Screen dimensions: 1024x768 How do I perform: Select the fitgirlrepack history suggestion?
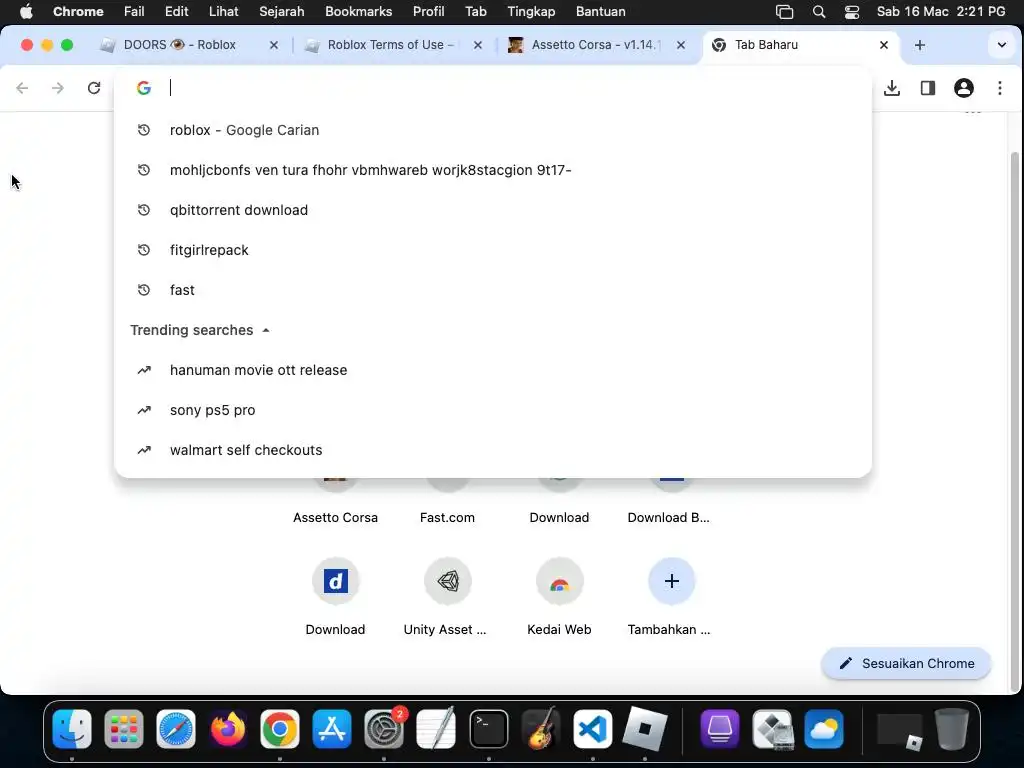493,250
